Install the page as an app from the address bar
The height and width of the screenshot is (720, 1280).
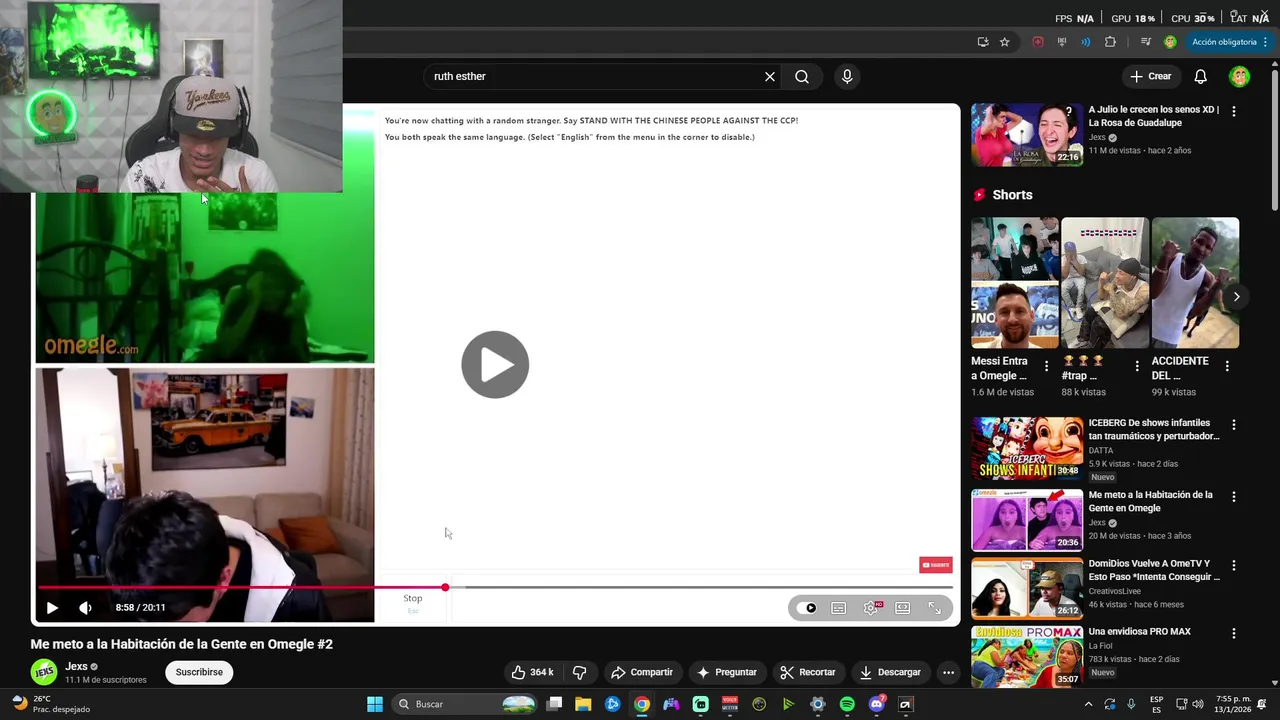pyautogui.click(x=983, y=42)
